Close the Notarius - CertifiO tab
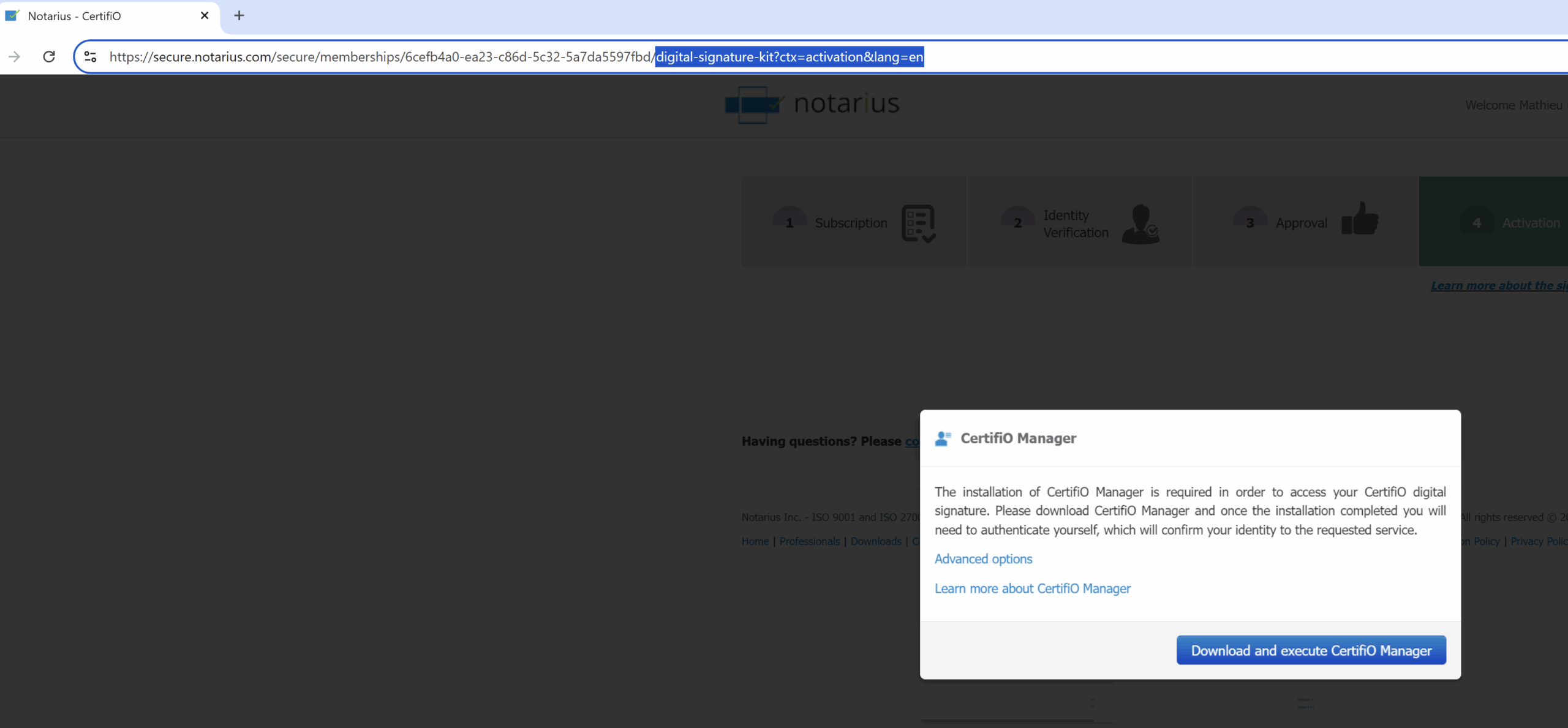 205,16
